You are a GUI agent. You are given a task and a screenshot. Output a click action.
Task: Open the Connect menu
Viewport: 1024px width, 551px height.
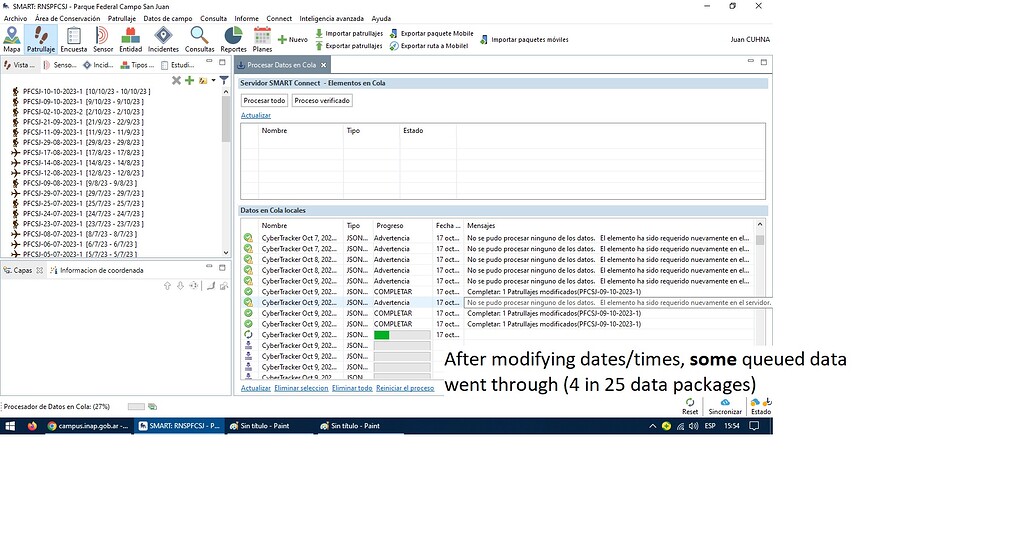pyautogui.click(x=279, y=18)
